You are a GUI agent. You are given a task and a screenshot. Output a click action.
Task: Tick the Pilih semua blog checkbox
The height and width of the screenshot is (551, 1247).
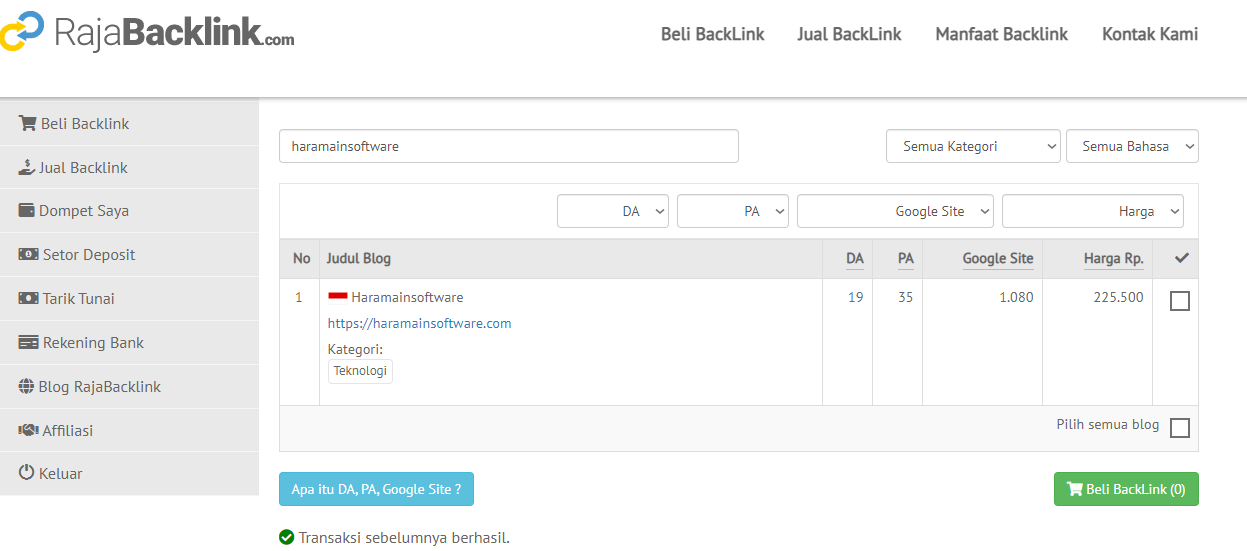point(1180,428)
